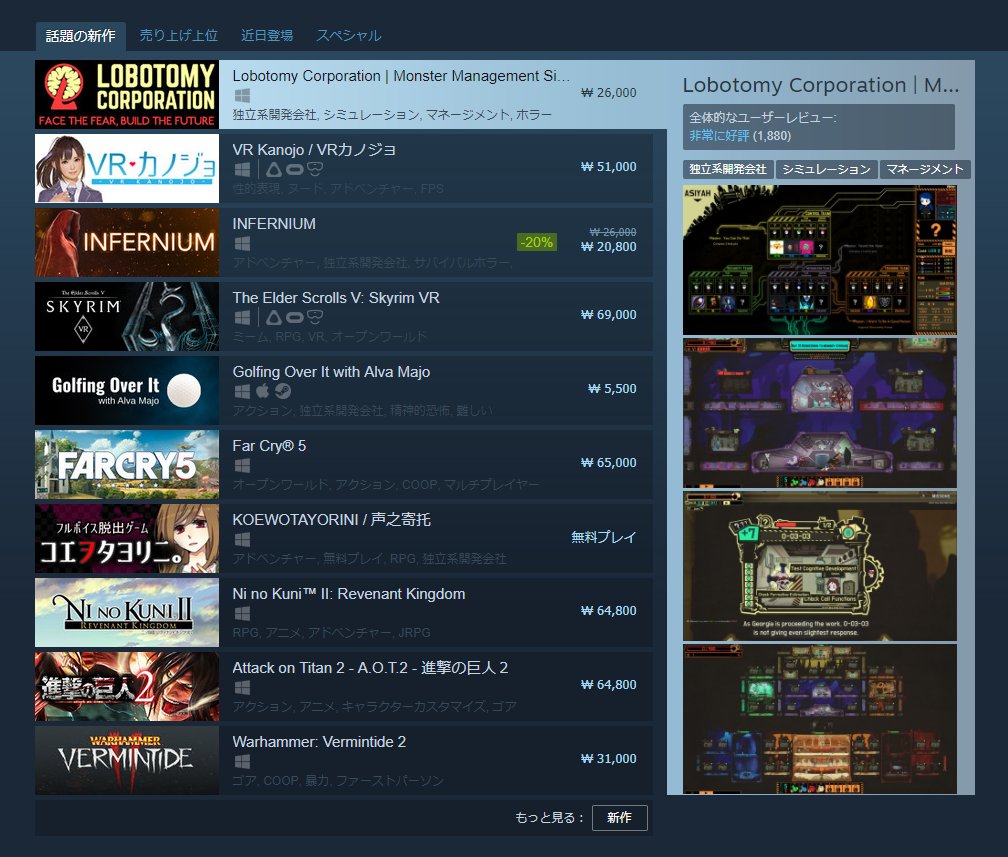Click Windows icon on Golfing Over It row

pos(242,392)
